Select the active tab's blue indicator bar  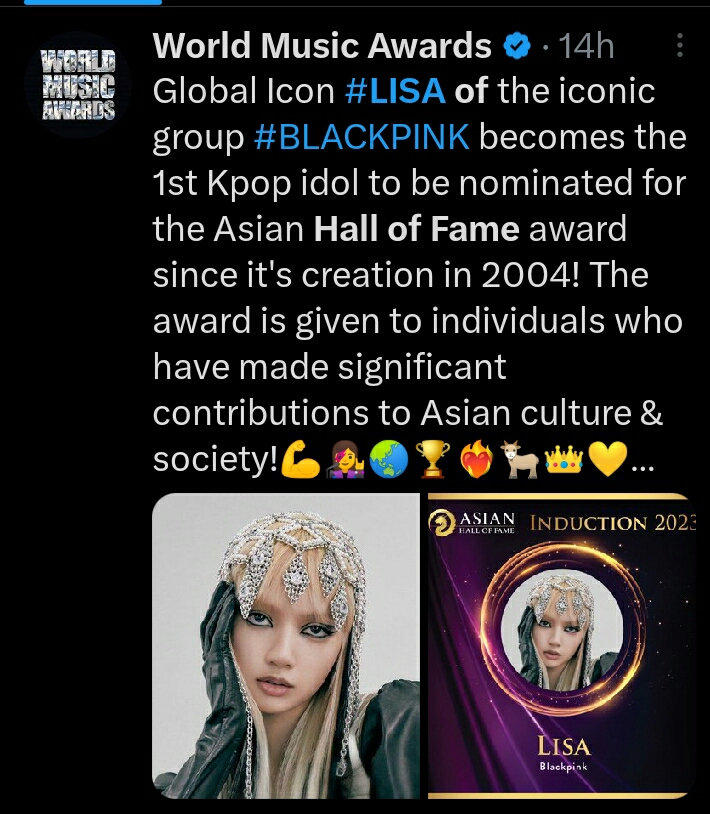coord(93,2)
